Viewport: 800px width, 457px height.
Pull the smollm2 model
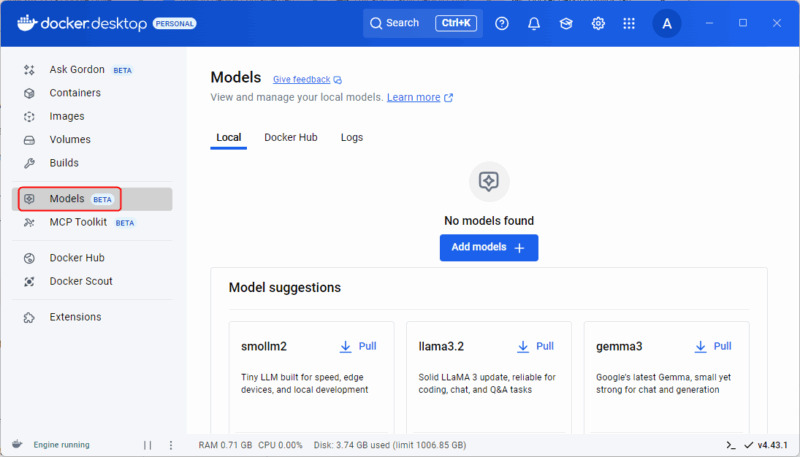[358, 346]
